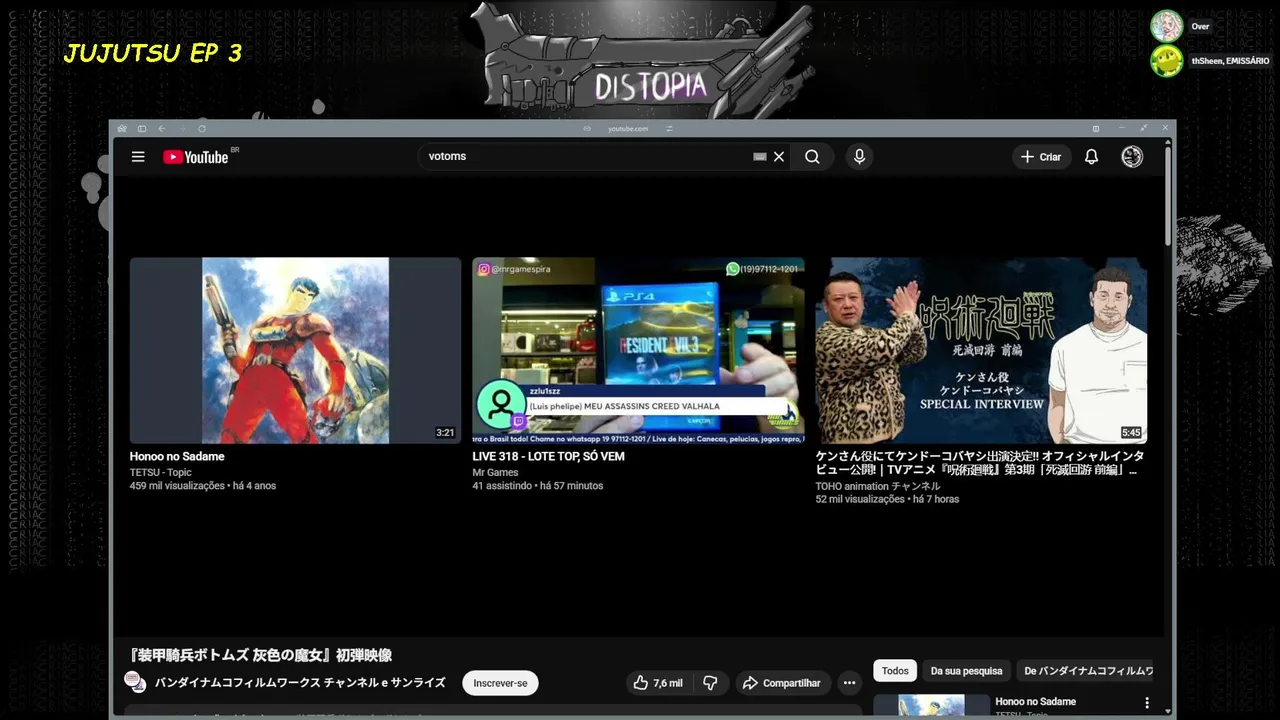Open YouTube notifications bell
1280x720 pixels.
[1092, 157]
